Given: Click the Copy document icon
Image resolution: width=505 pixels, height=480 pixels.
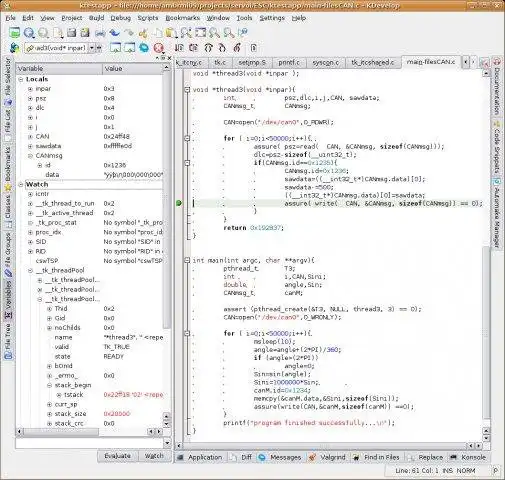Looking at the screenshot, I should click(x=157, y=33).
